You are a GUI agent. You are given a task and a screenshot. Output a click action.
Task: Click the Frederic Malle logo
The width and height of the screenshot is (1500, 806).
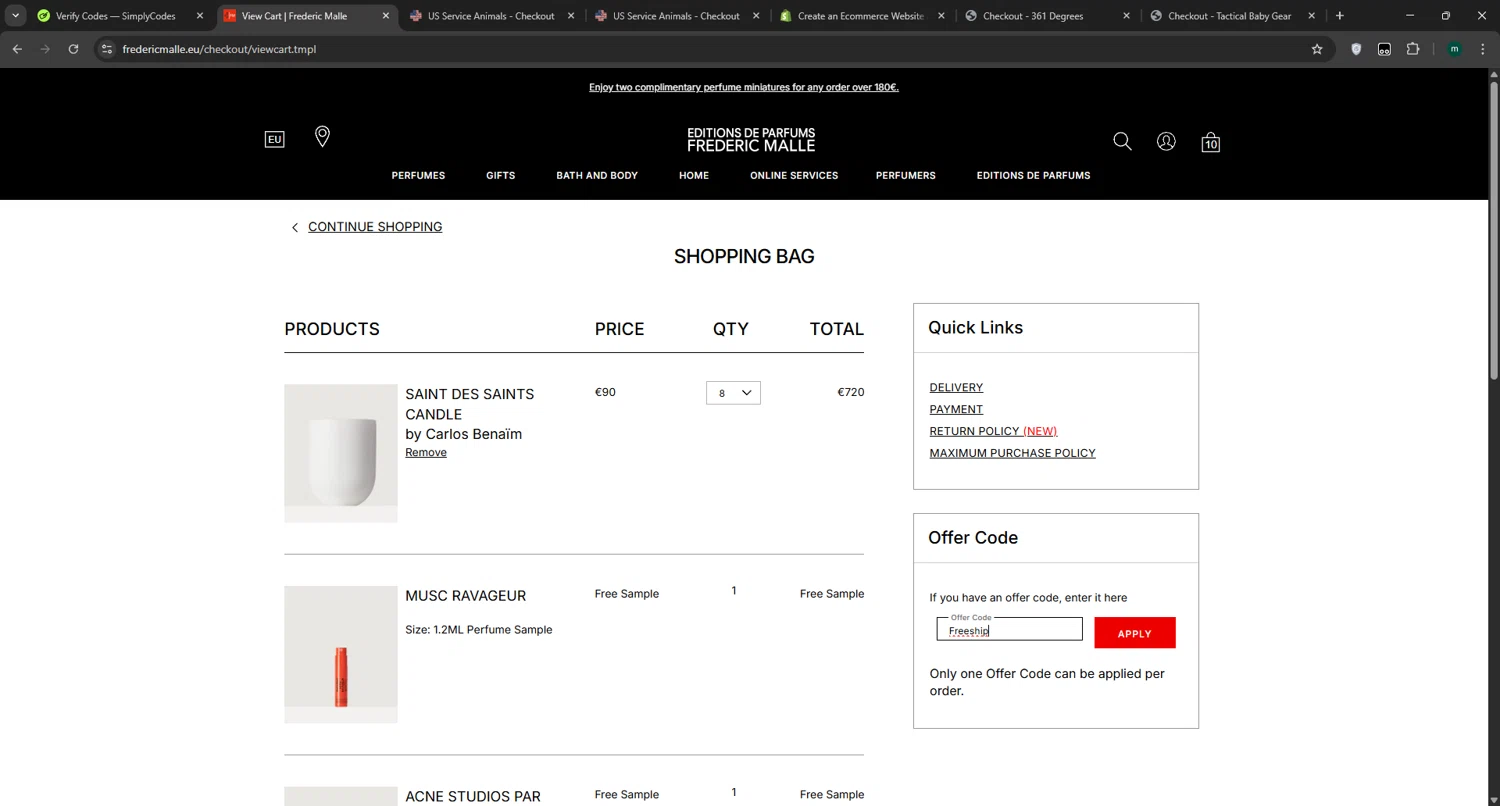pos(751,140)
